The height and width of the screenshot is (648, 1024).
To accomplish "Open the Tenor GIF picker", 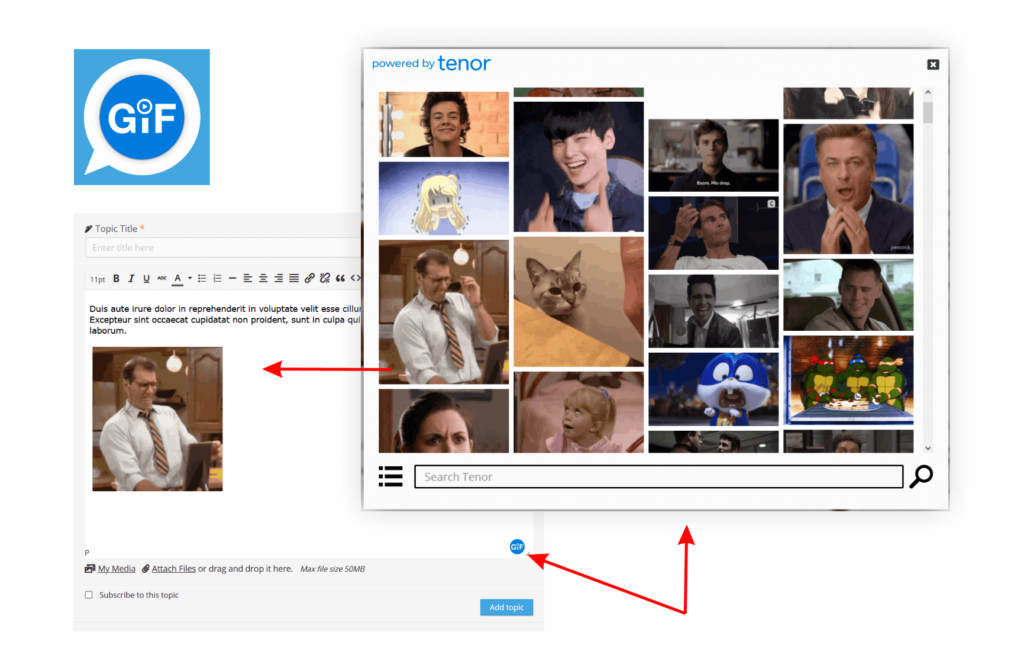I will (516, 546).
